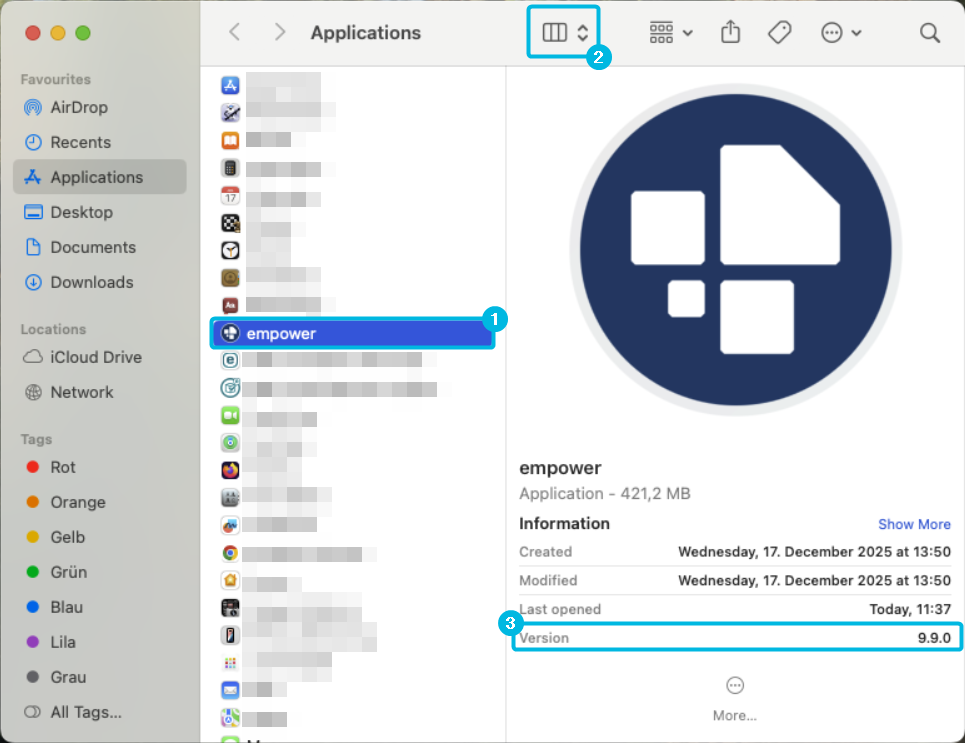
Task: Select the empower row in the list
Action: (353, 334)
